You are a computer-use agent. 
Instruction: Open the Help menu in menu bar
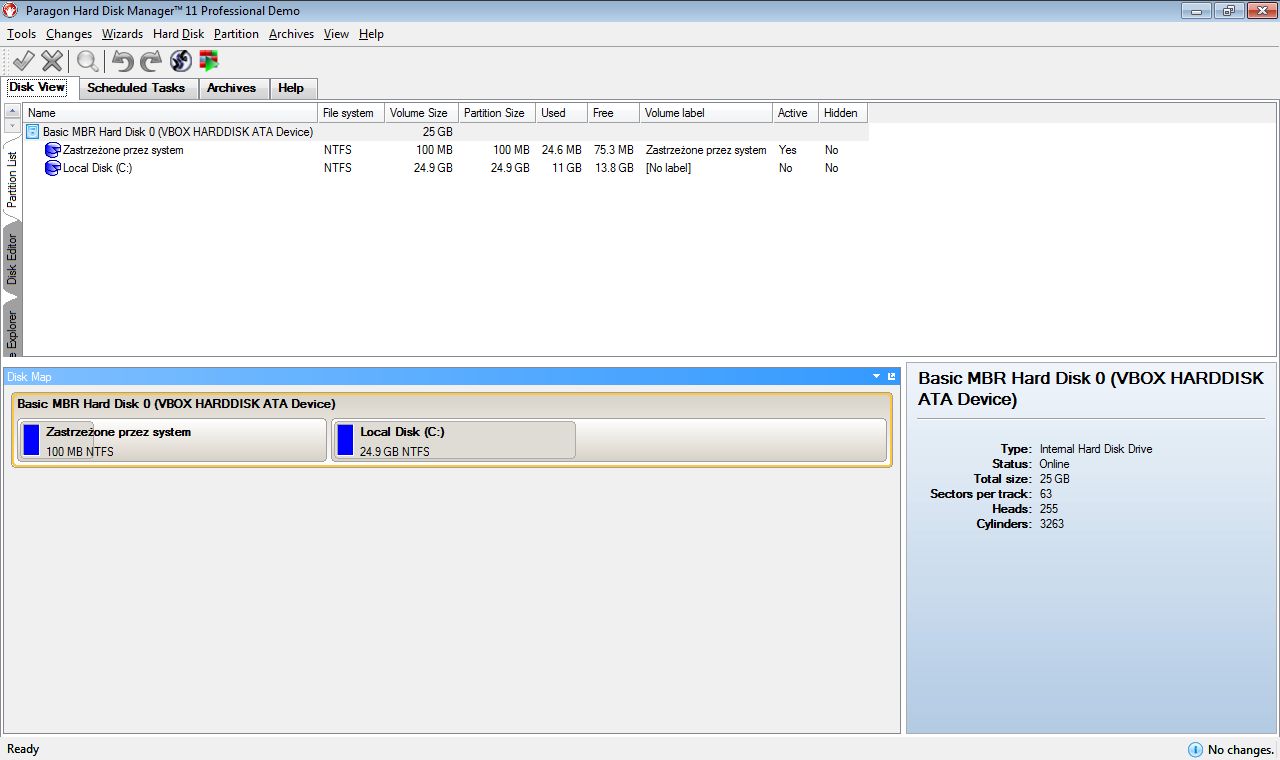point(371,34)
